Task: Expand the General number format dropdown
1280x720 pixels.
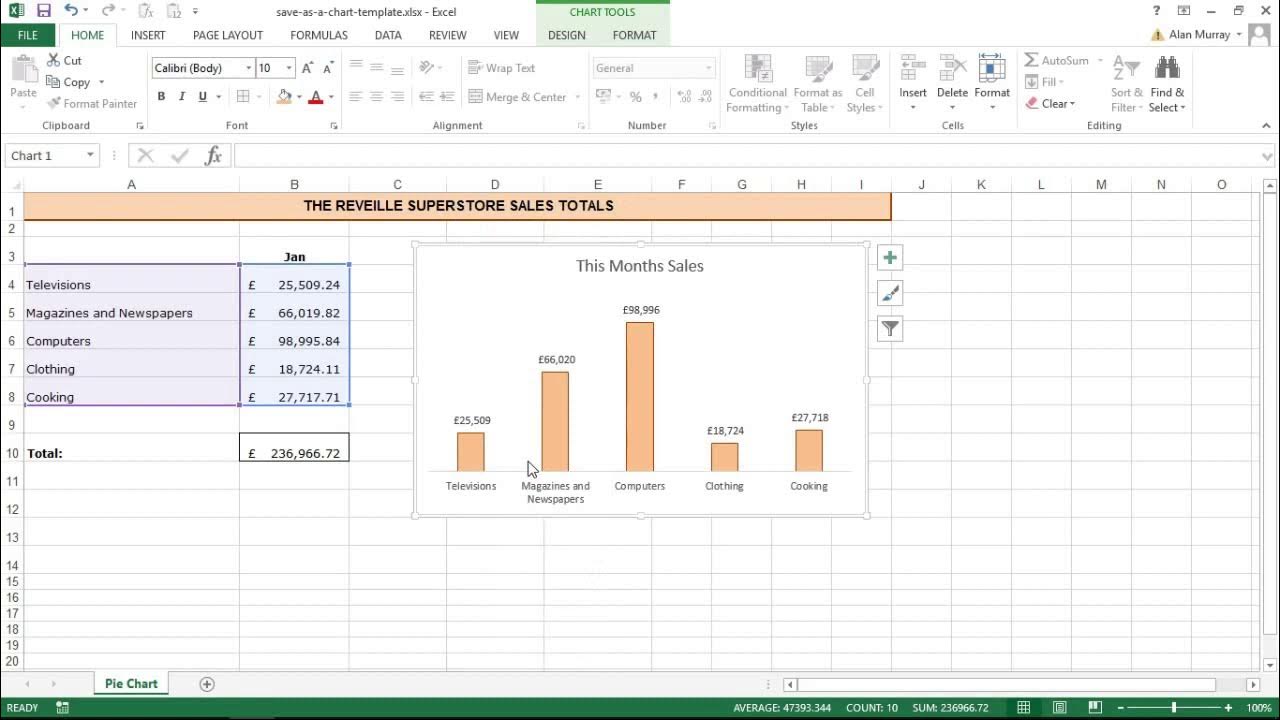Action: [x=709, y=68]
